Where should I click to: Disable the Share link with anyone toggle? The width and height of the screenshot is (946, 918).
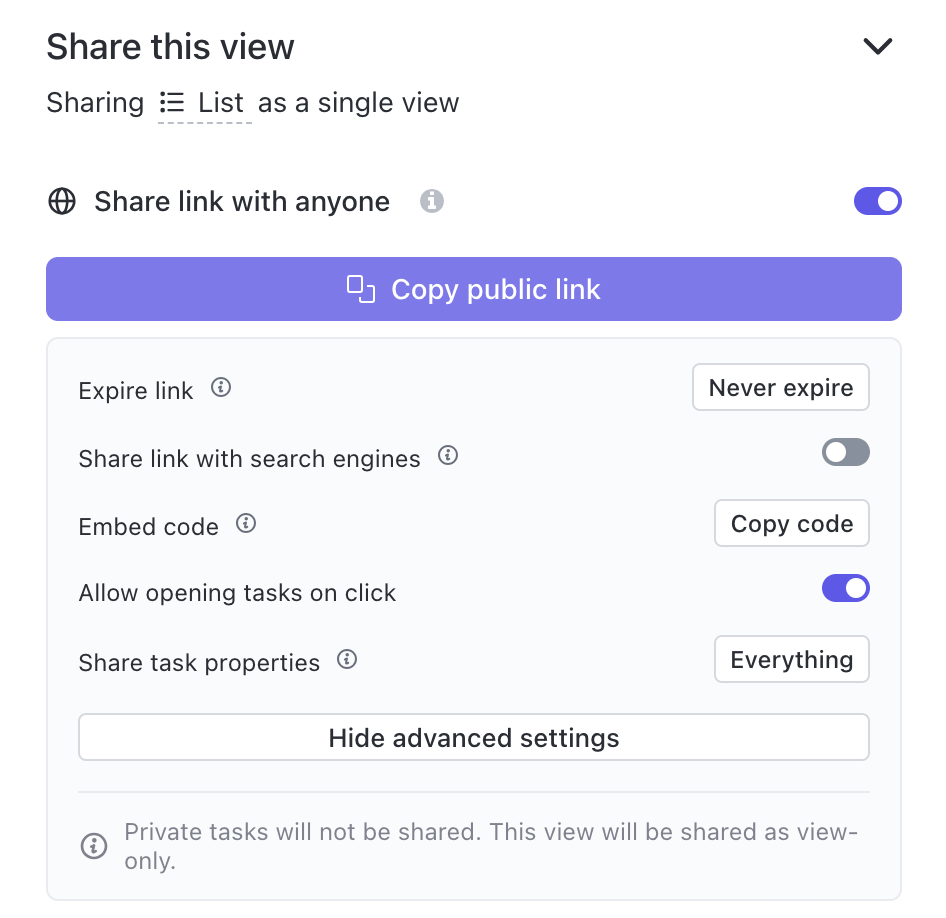(877, 201)
